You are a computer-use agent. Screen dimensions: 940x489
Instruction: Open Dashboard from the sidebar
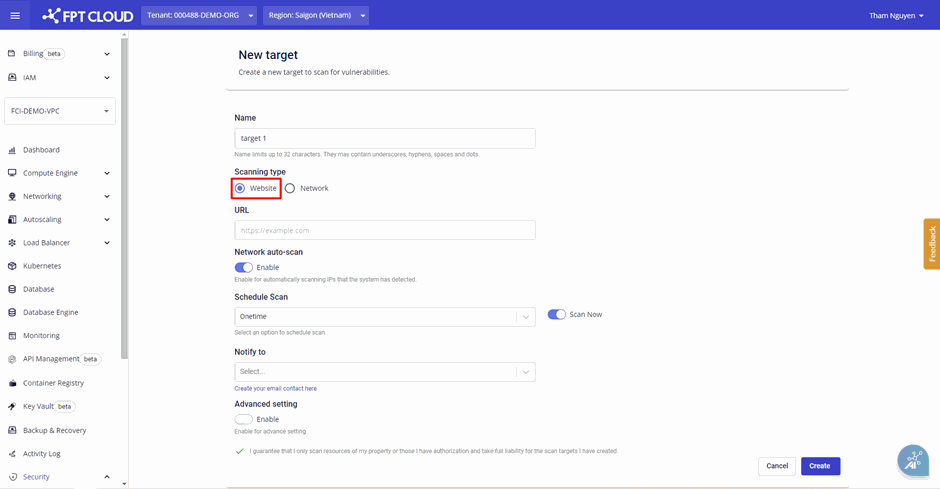point(41,150)
